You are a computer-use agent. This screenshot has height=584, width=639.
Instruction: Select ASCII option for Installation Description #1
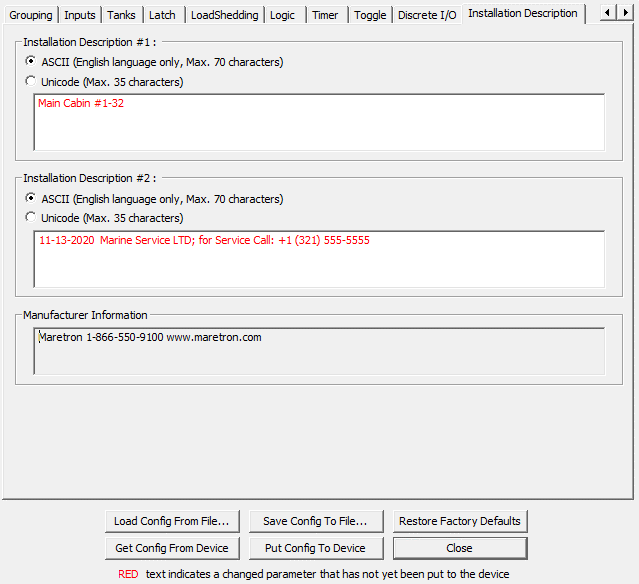click(x=31, y=62)
